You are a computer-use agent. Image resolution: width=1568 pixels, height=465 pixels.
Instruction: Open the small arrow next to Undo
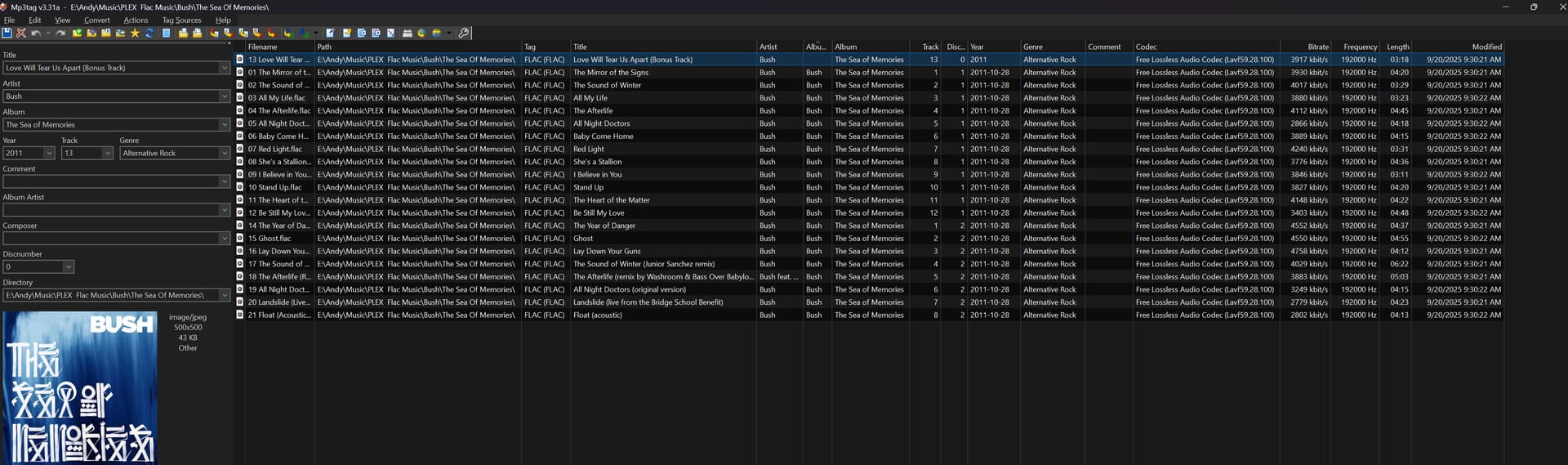[47, 34]
